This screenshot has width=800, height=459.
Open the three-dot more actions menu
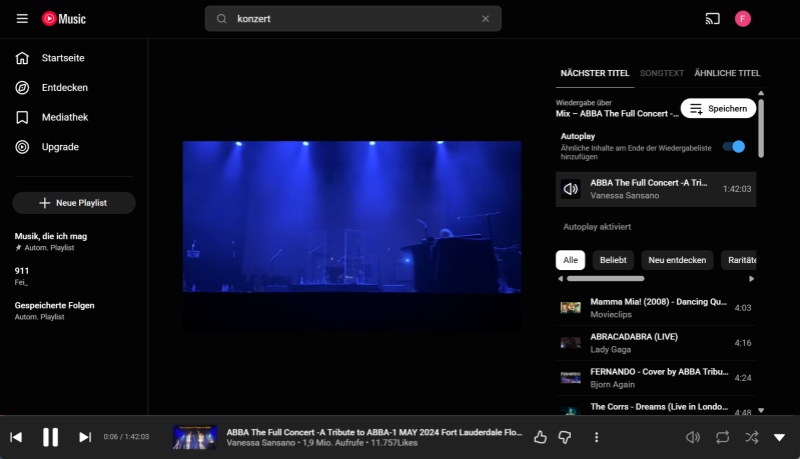click(596, 437)
